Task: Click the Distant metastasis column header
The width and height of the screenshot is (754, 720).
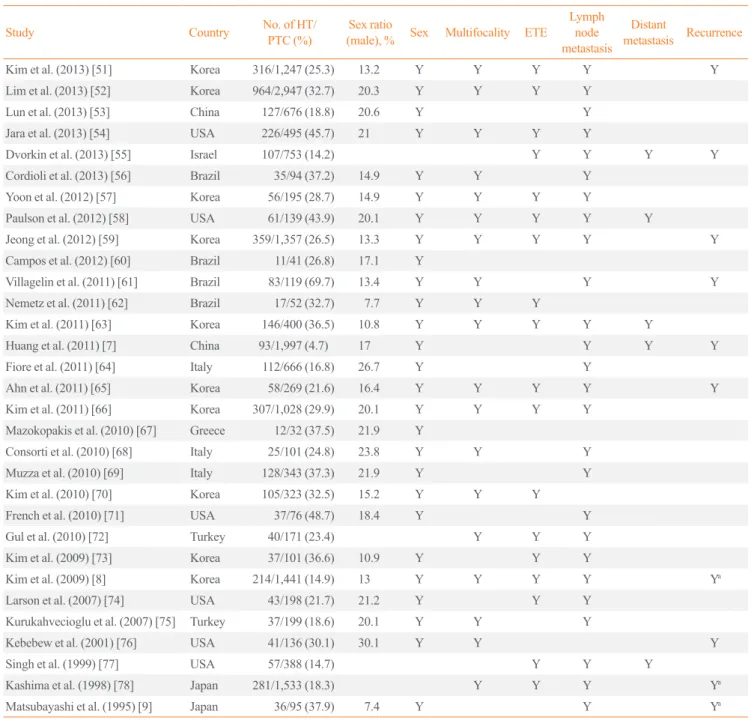Action: point(648,33)
